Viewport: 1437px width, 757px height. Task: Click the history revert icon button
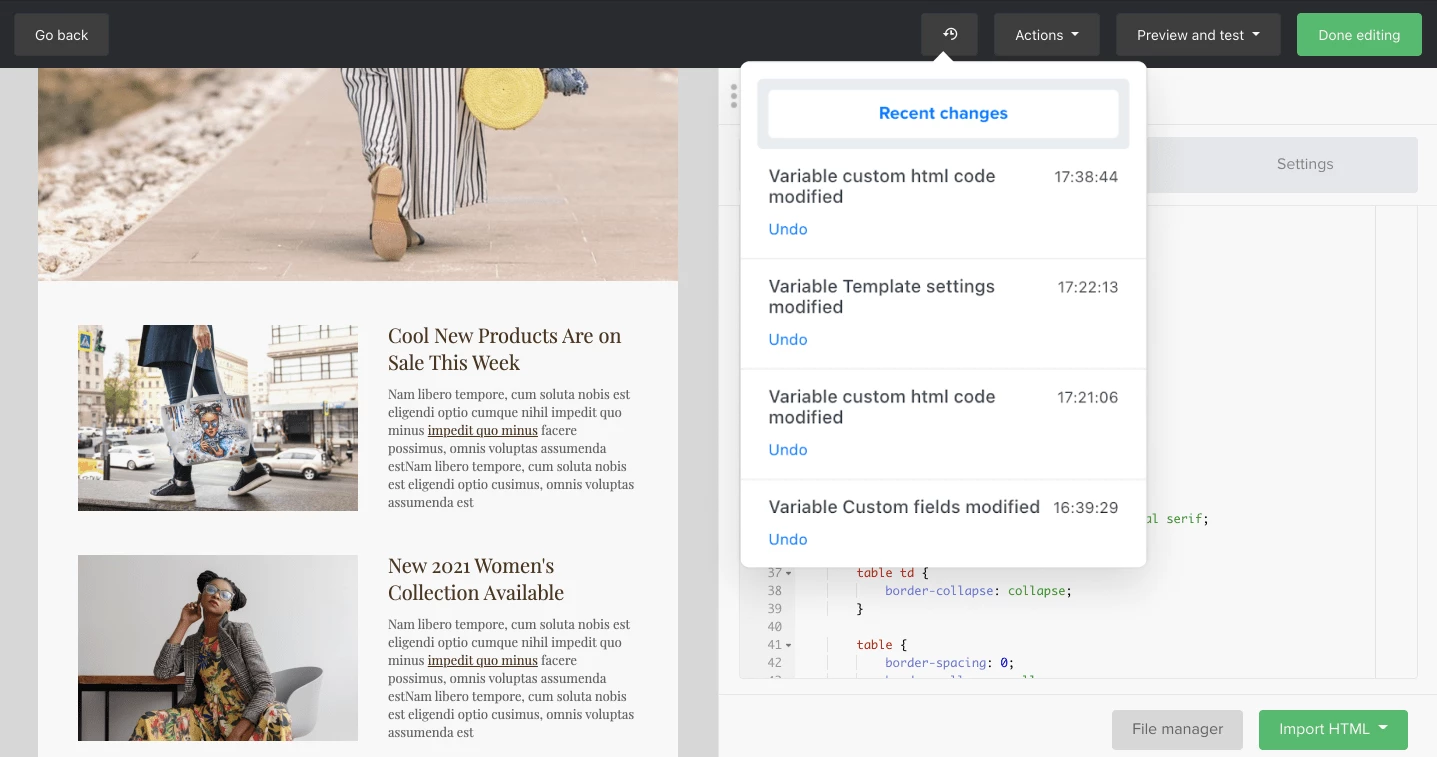tap(949, 35)
